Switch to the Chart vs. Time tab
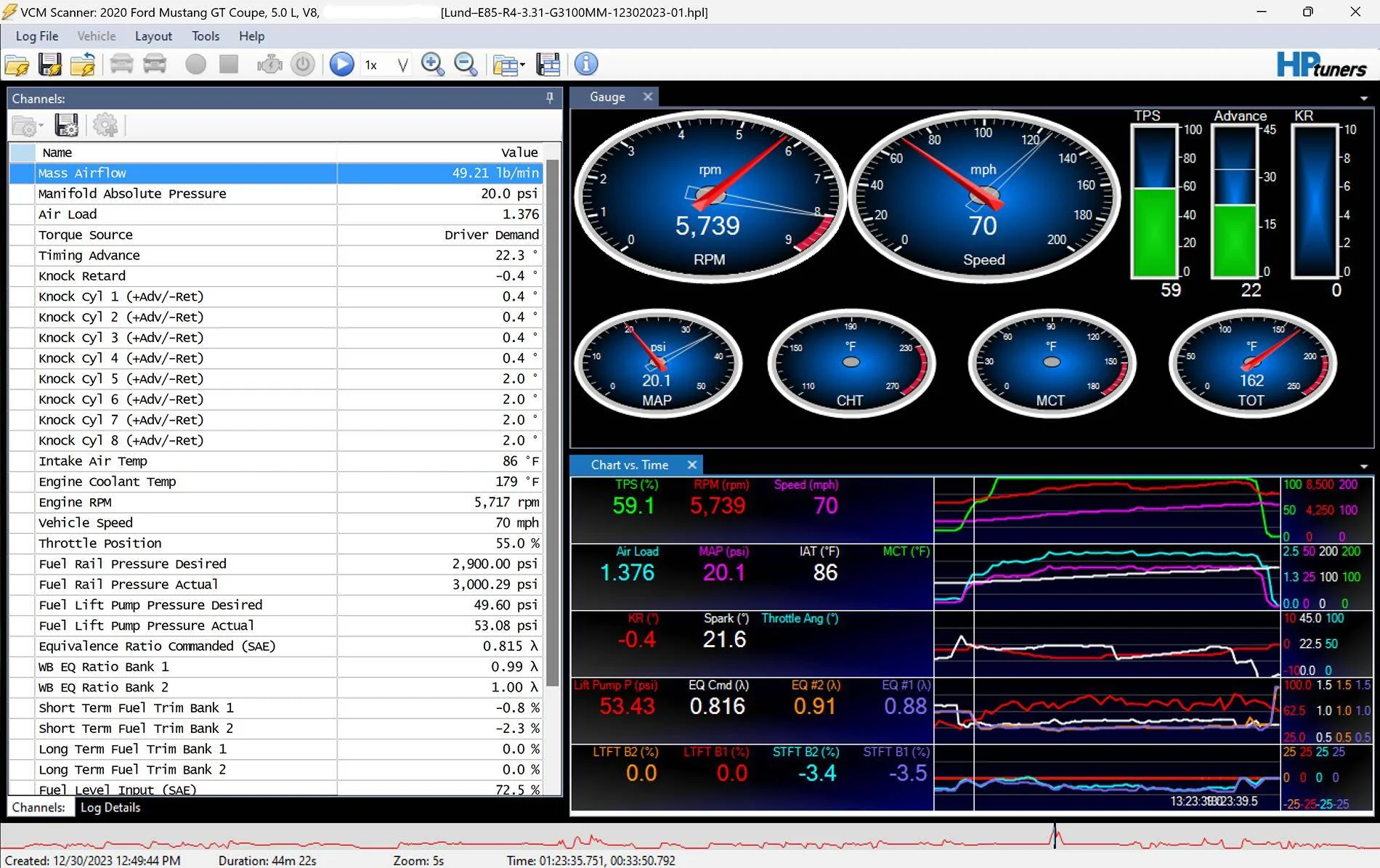 629,465
